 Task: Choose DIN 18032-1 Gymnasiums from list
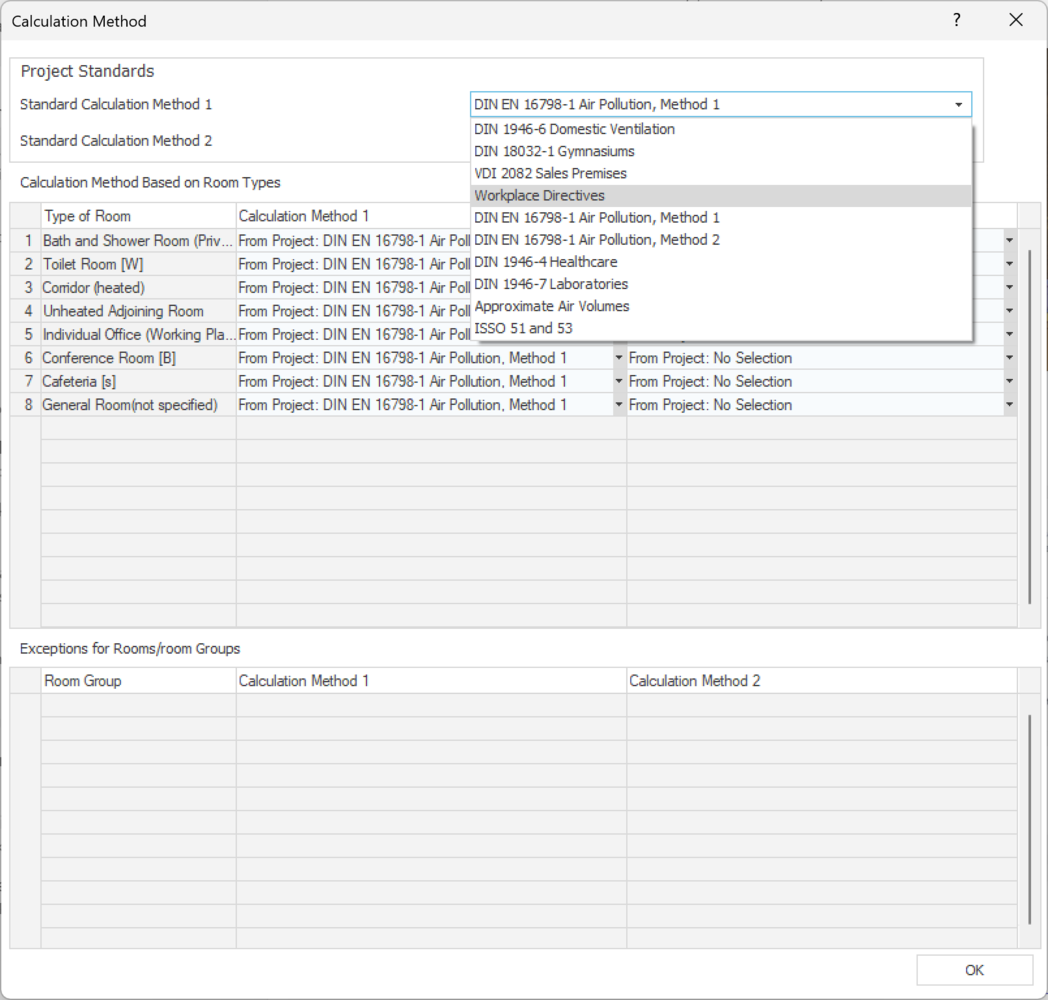tap(555, 151)
